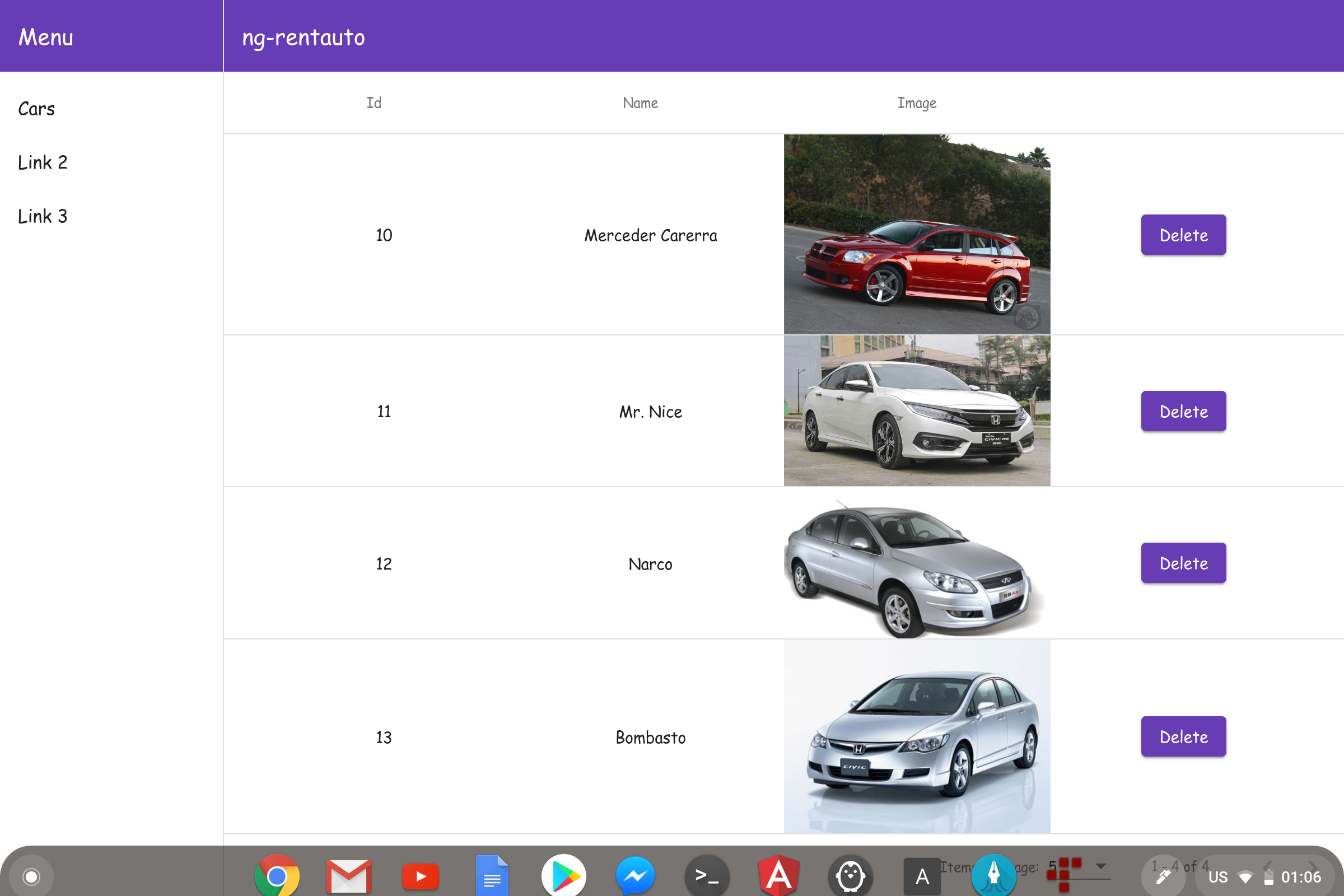Viewport: 1344px width, 896px height.
Task: Select Link 2 in sidebar
Action: (43, 162)
